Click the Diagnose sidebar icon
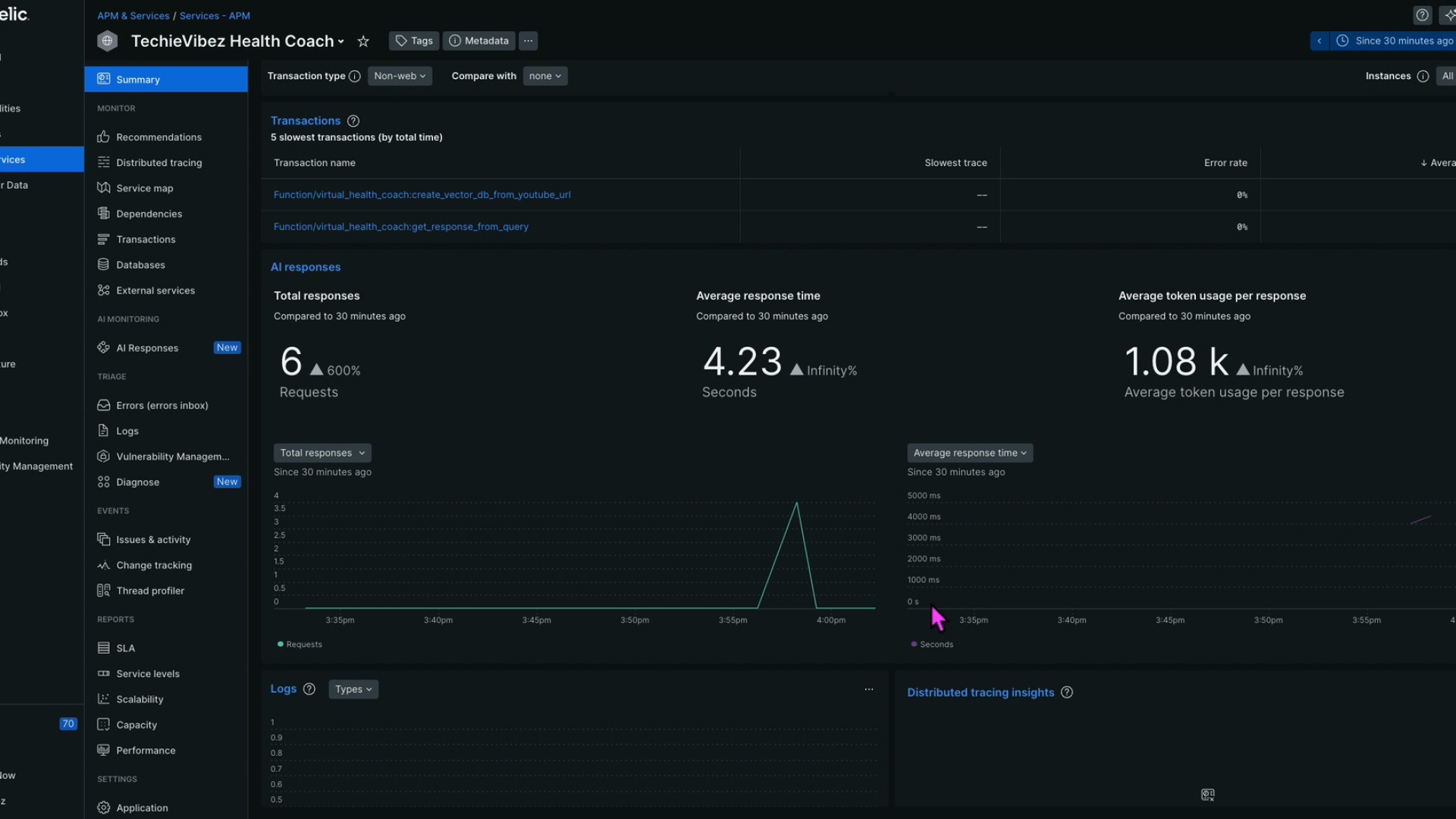1456x819 pixels. pyautogui.click(x=104, y=482)
